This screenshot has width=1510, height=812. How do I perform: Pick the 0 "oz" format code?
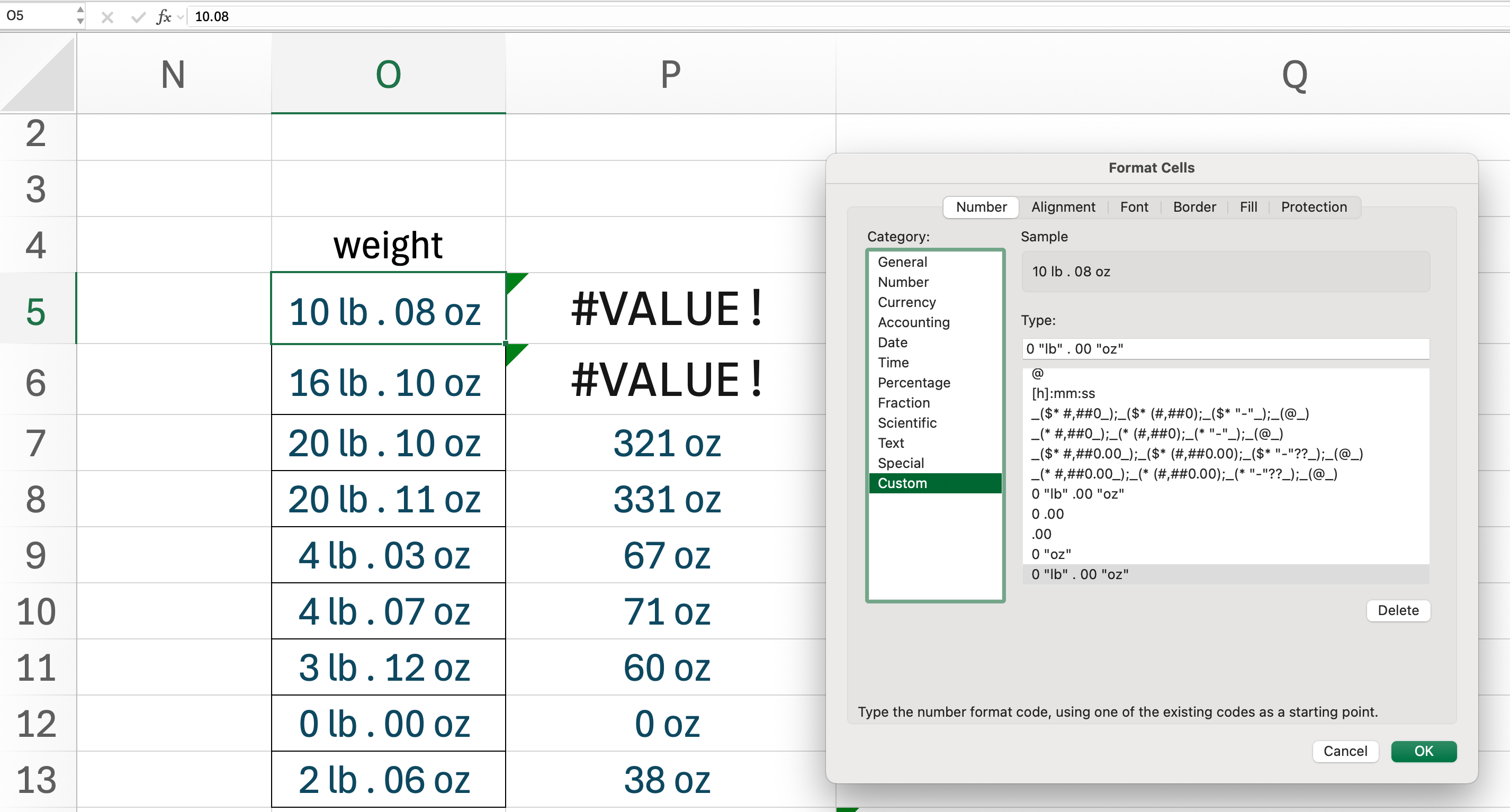(1051, 554)
